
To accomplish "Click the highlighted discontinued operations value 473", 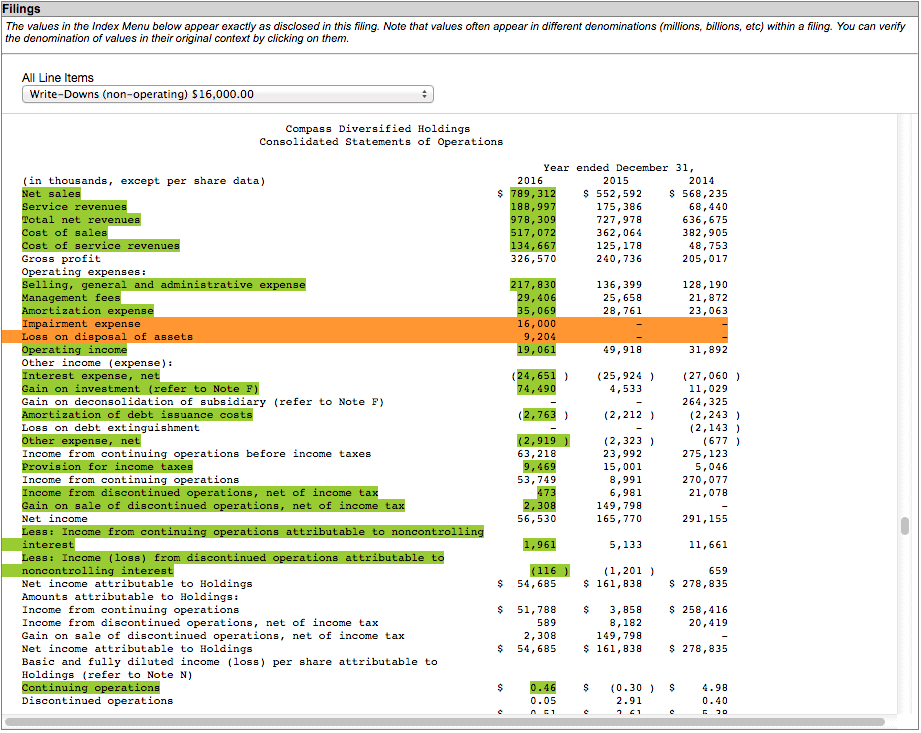I will pyautogui.click(x=546, y=493).
